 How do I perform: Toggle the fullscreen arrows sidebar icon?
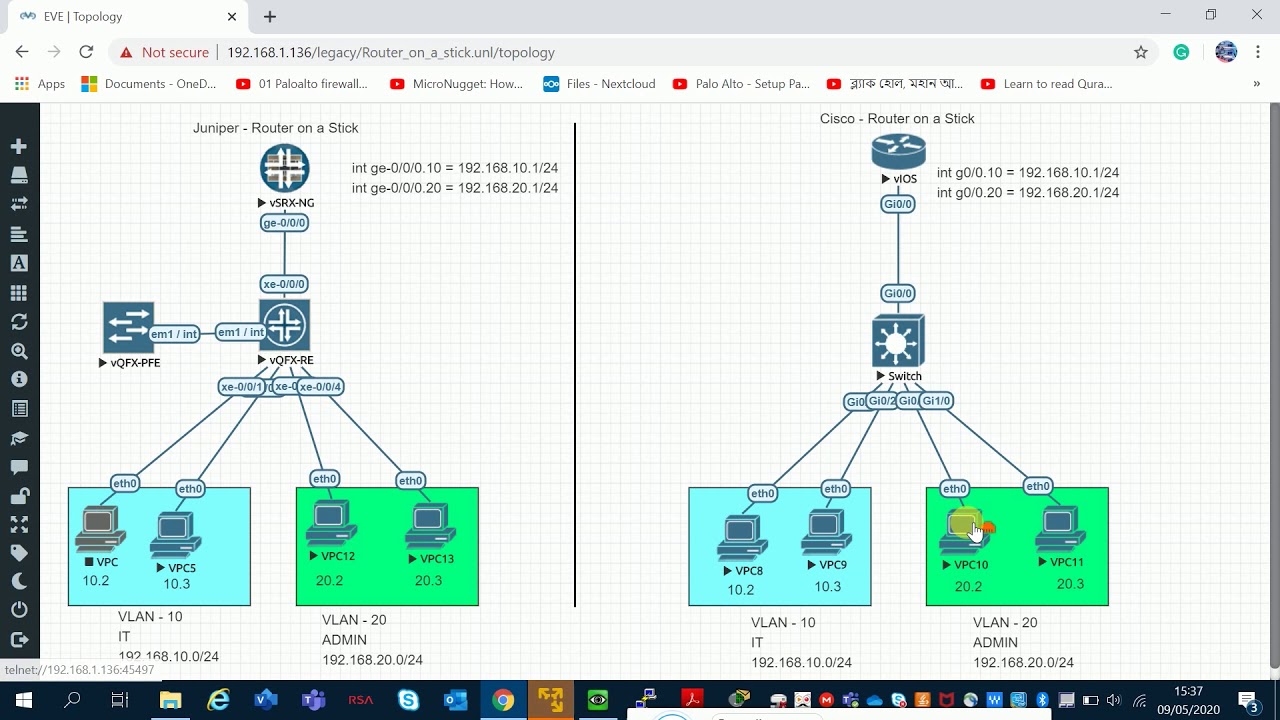pyautogui.click(x=18, y=524)
